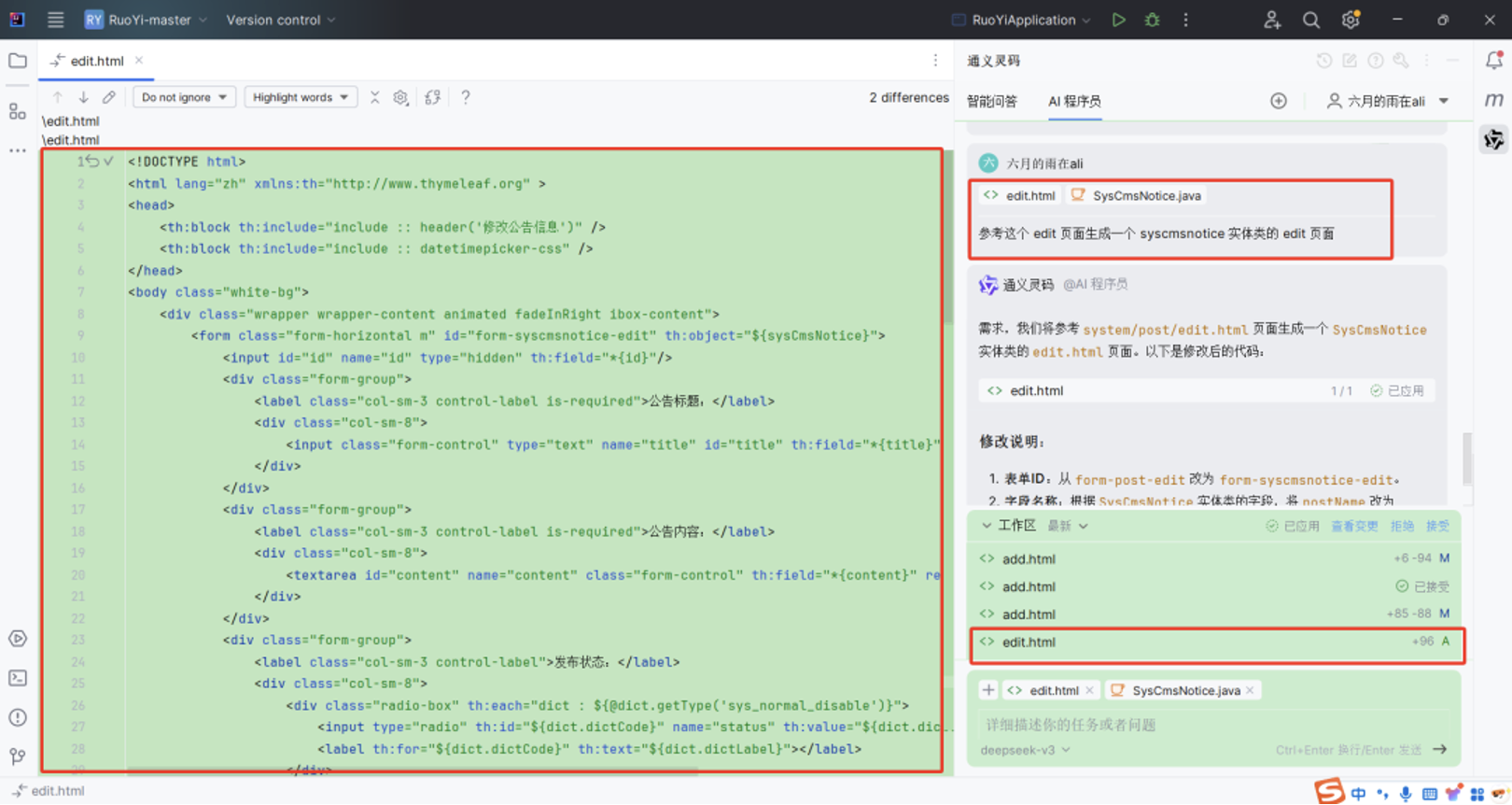Open the Services tool window icon
This screenshot has height=805, width=1512.
18,639
